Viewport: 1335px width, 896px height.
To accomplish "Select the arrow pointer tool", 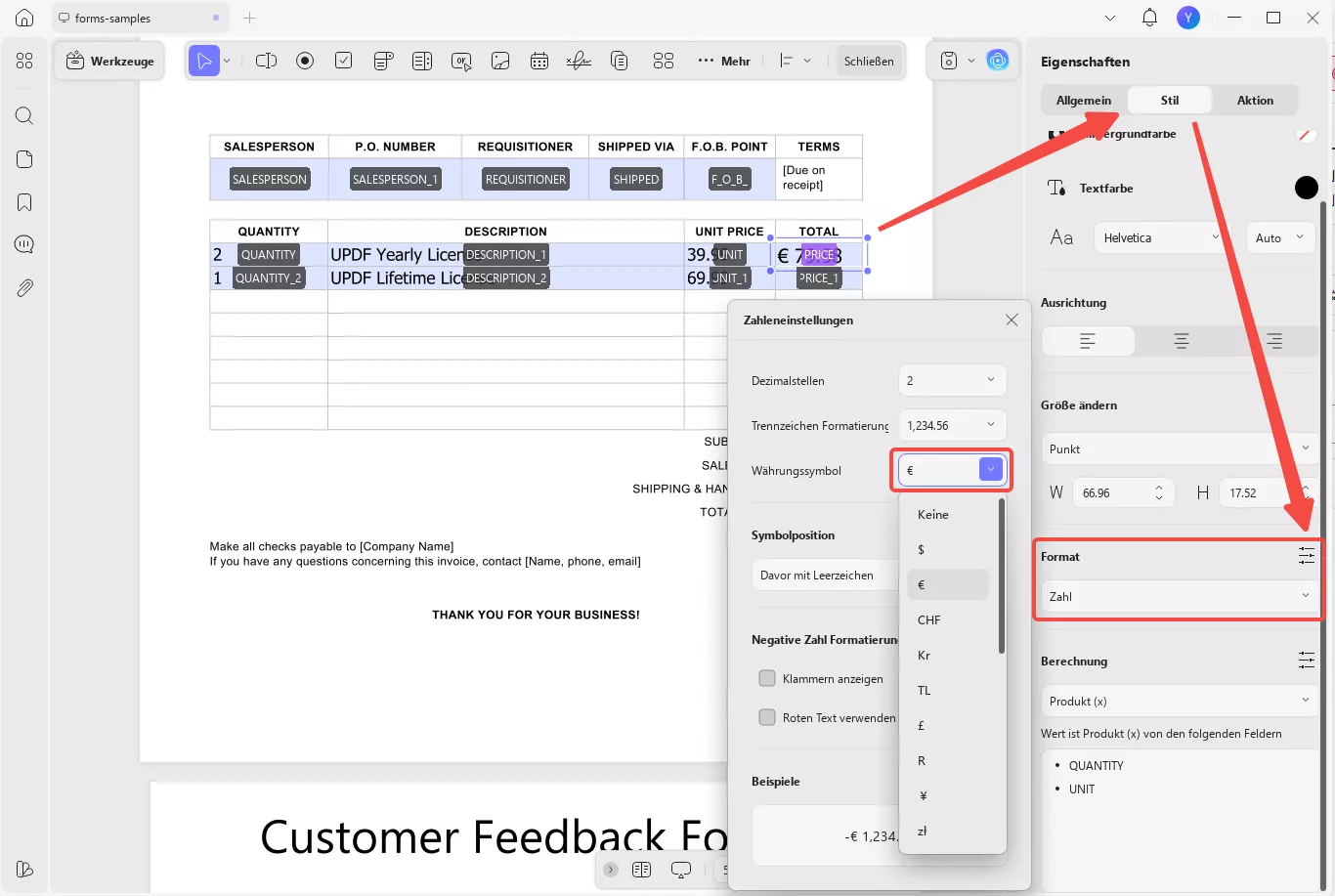I will (x=204, y=61).
